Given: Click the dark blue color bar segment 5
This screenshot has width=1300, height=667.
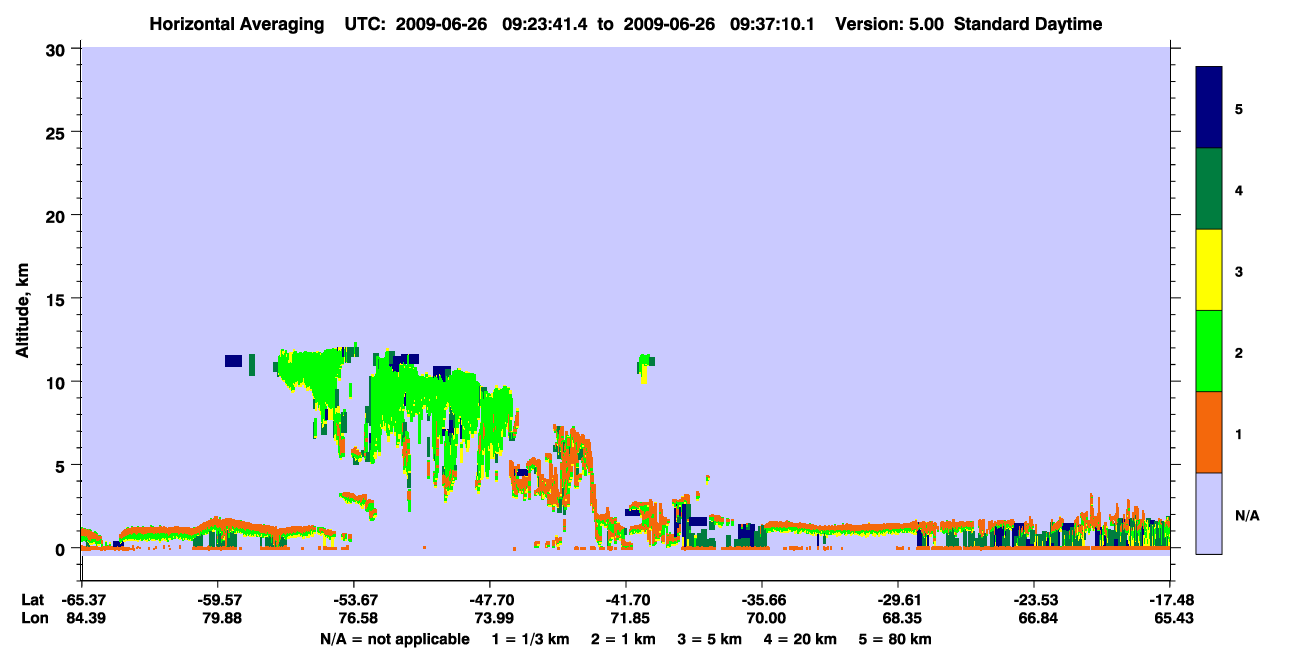Looking at the screenshot, I should click(1209, 108).
